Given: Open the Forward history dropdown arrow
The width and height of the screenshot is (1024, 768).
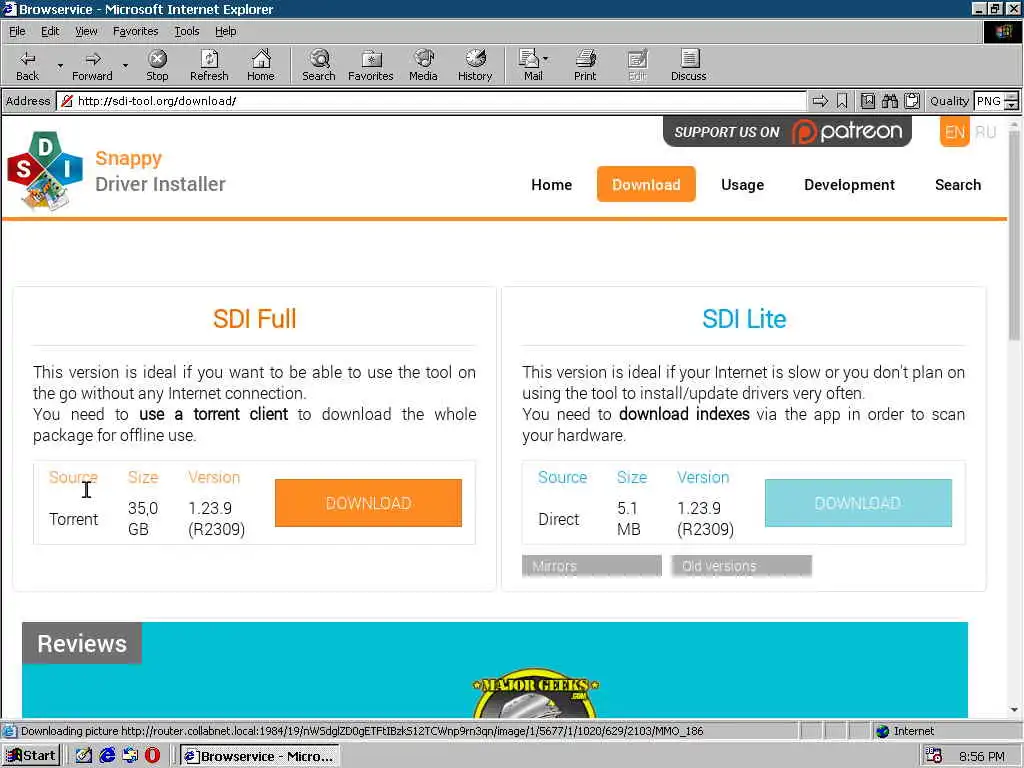Looking at the screenshot, I should [x=125, y=65].
